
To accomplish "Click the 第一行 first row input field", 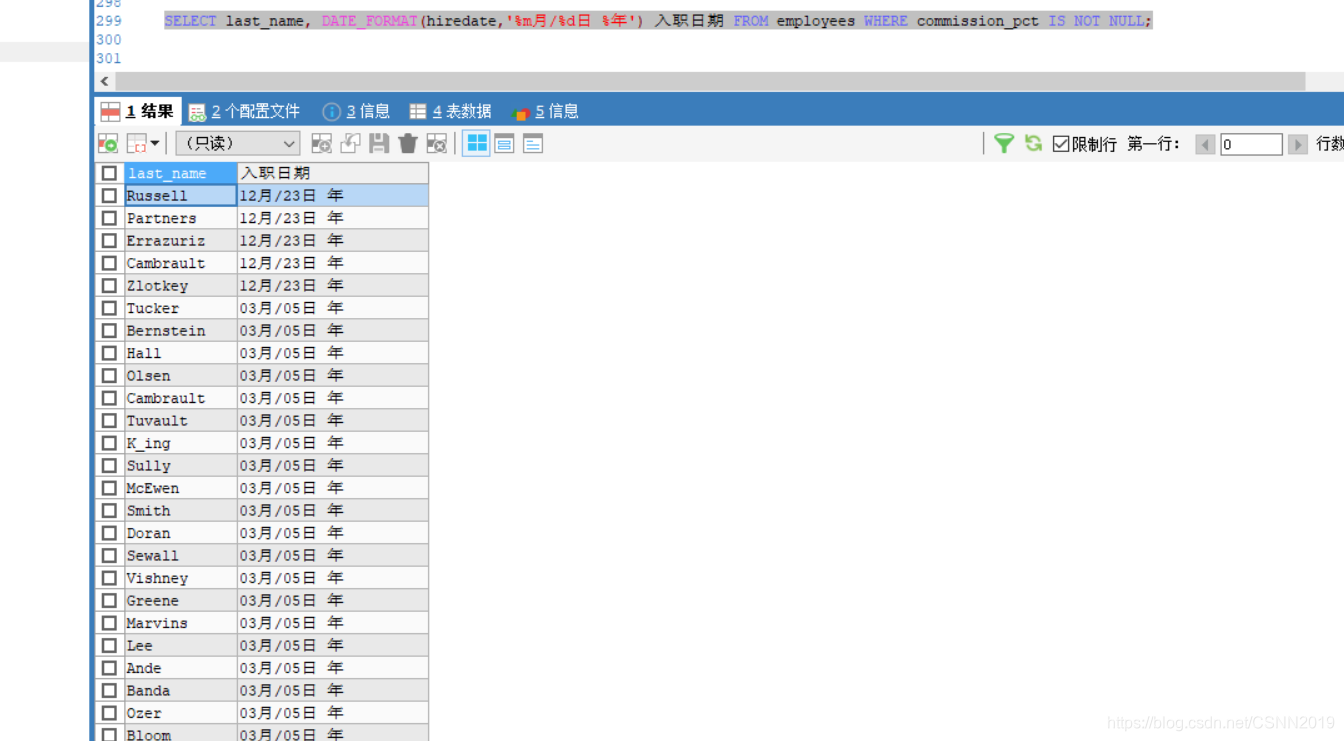I will (x=1251, y=145).
